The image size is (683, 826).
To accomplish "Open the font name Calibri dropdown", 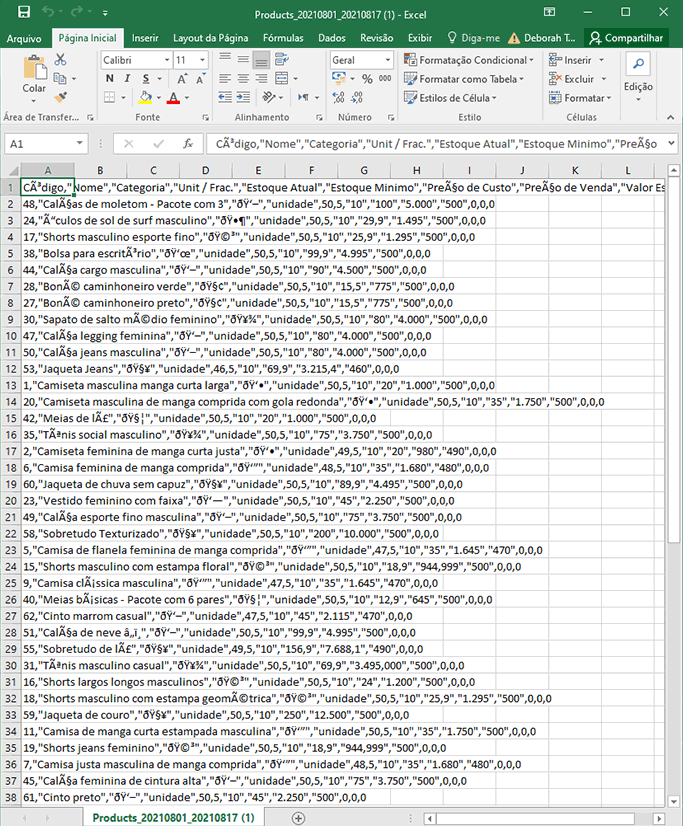I will pyautogui.click(x=167, y=60).
